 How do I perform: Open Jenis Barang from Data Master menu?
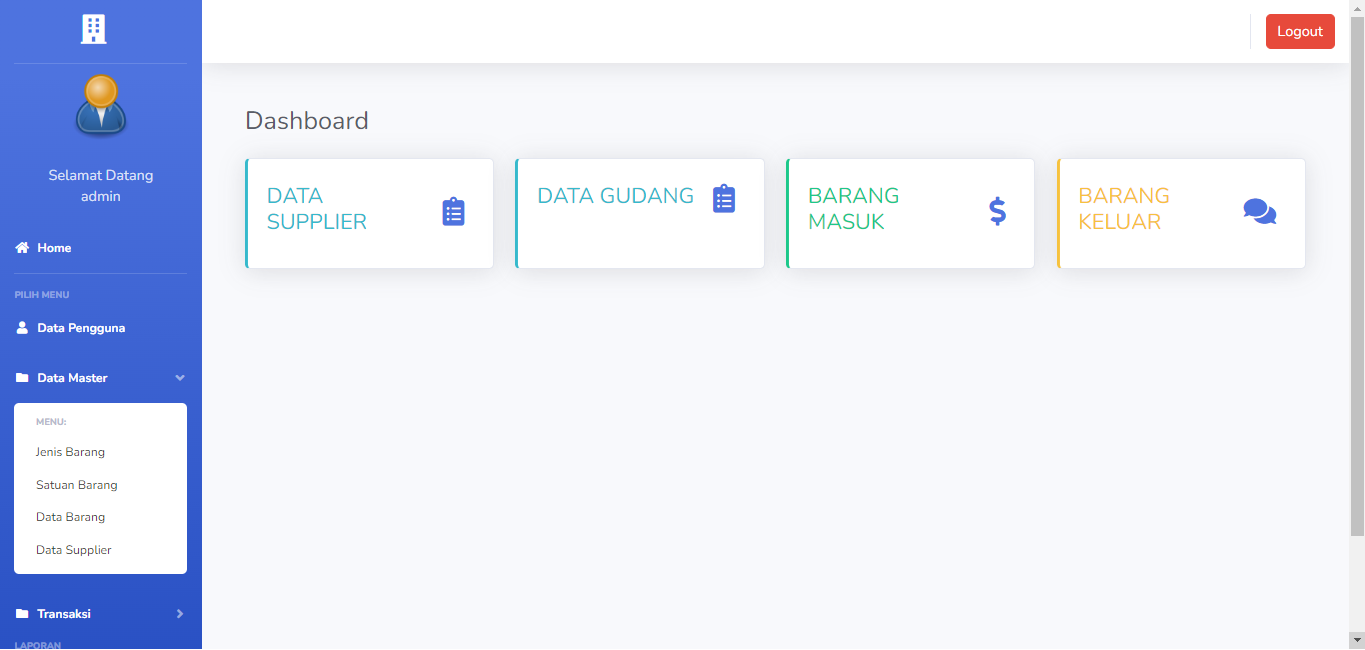pos(70,452)
